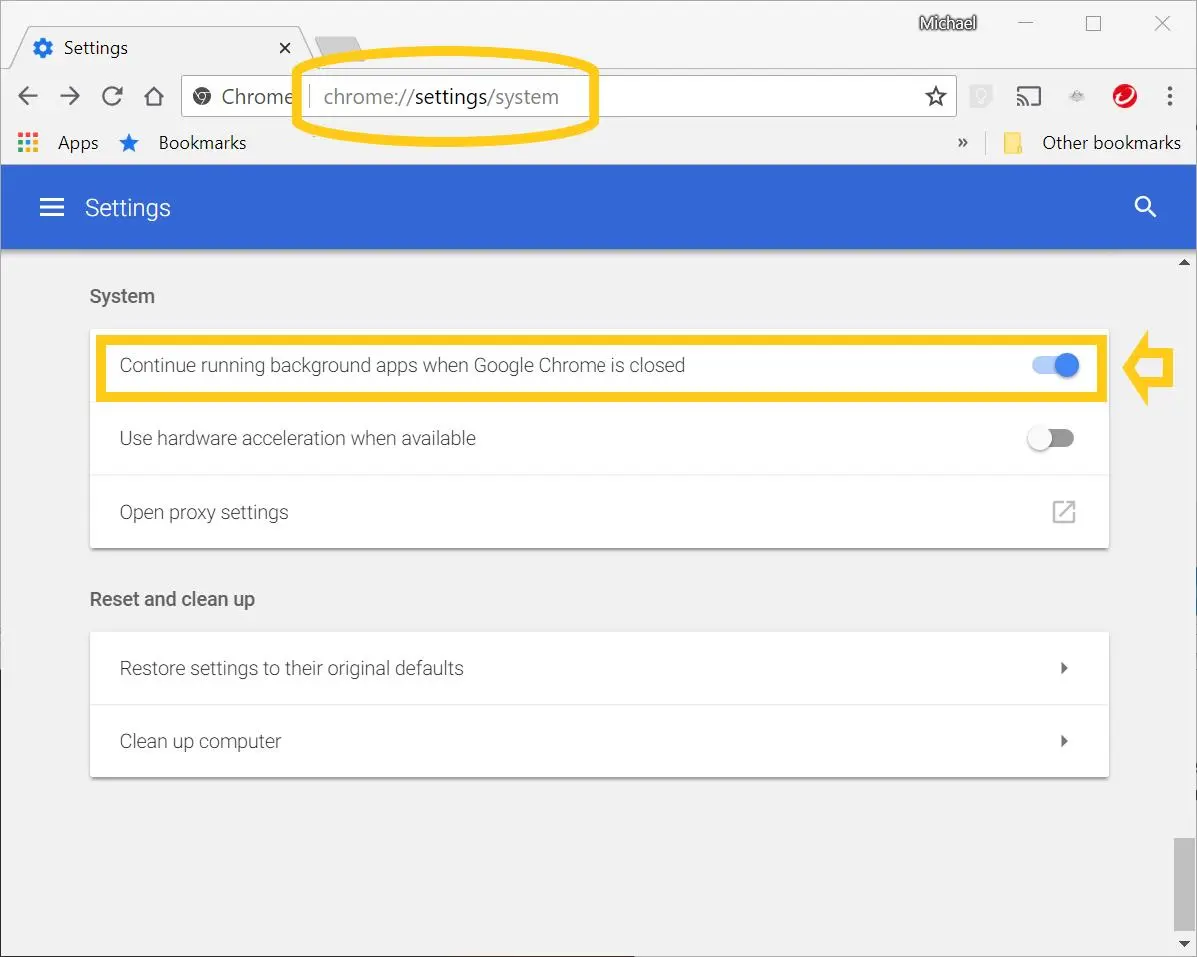Toggle hardware acceleration switch
The image size is (1197, 957).
tap(1051, 438)
